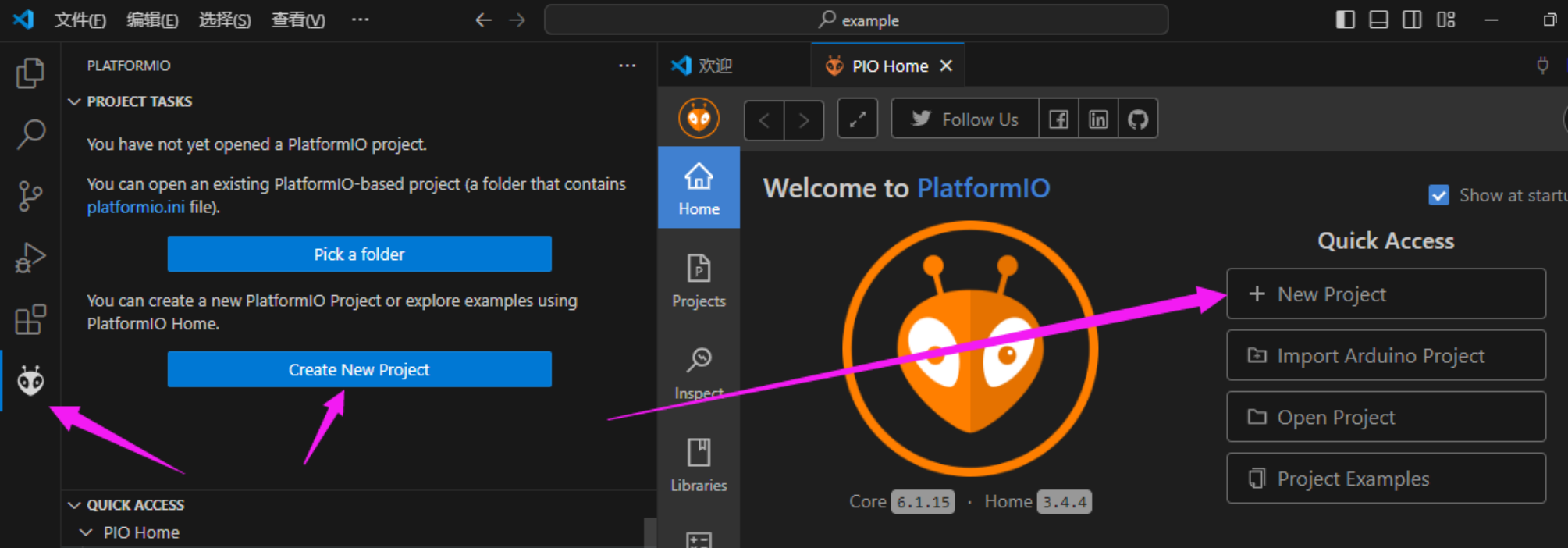1568x548 pixels.
Task: Open the platformio.ini link
Action: (136, 207)
